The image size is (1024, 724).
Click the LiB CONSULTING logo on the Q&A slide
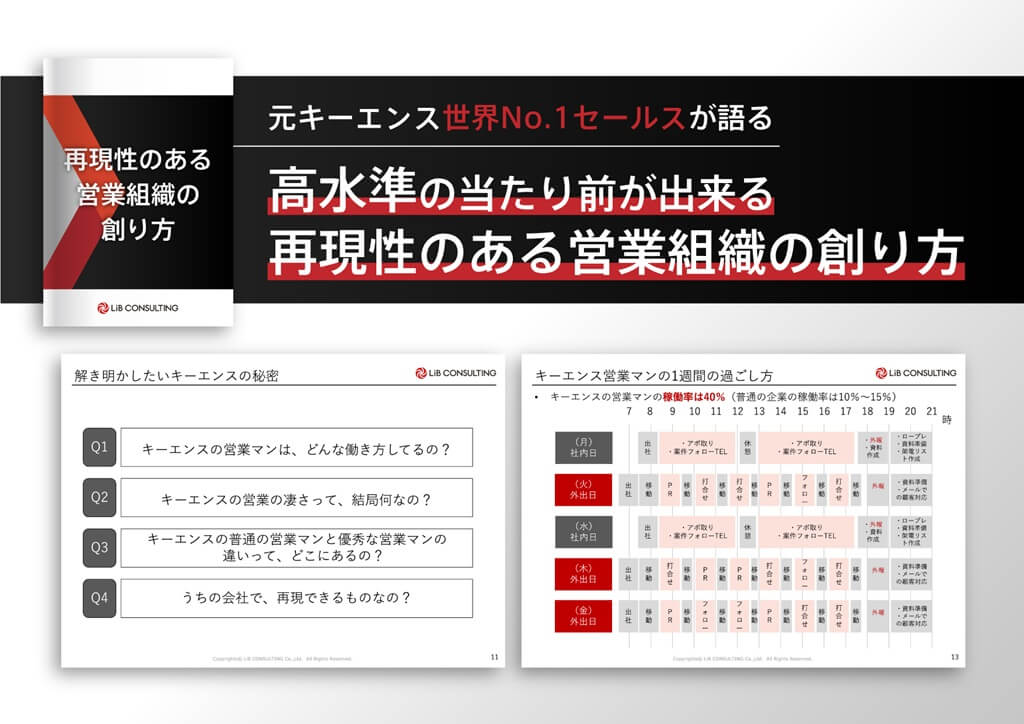click(456, 373)
